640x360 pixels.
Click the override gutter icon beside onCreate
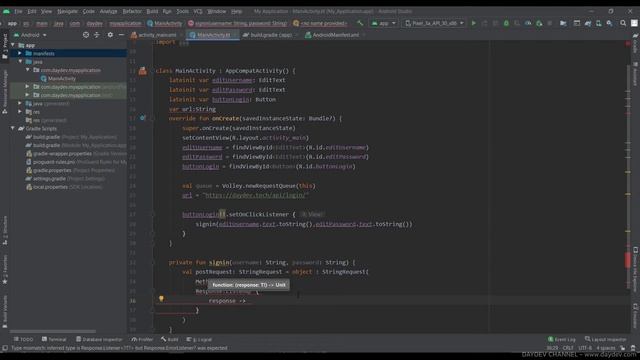click(142, 118)
